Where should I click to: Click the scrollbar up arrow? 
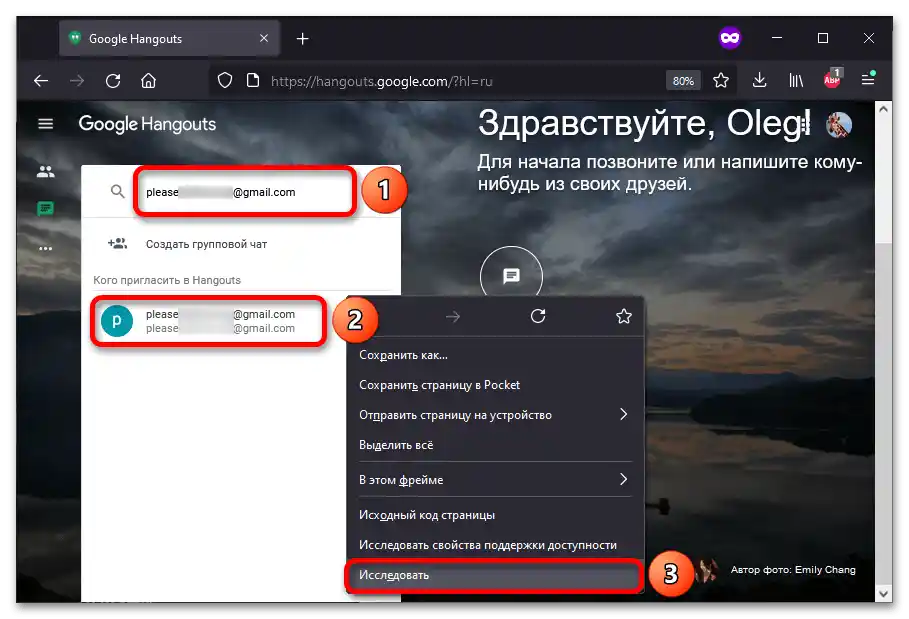[883, 109]
